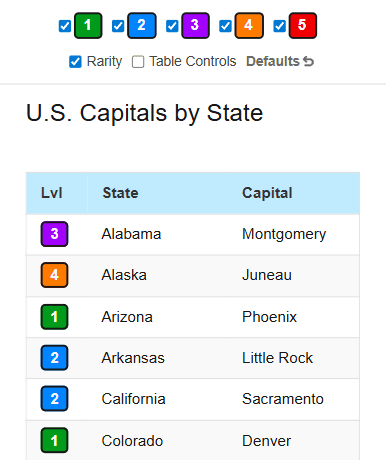
Task: Uncheck the level 5 filter checkbox
Action: (x=279, y=26)
